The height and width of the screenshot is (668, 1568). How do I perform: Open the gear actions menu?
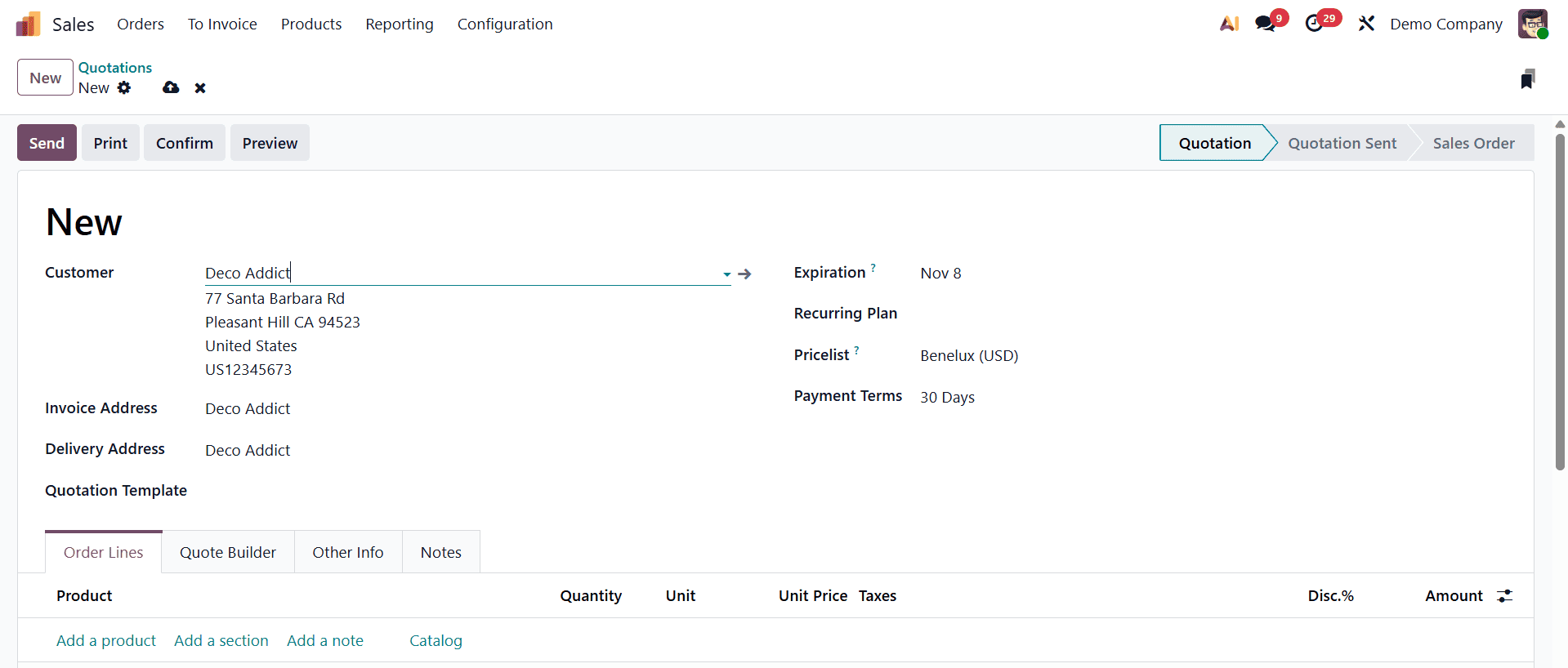pos(124,87)
